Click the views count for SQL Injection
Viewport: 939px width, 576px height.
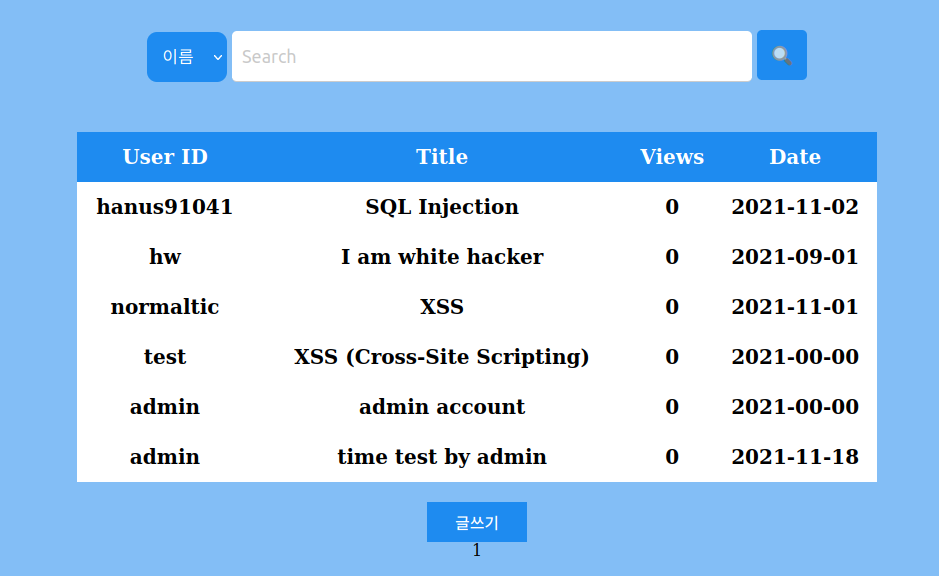[672, 207]
